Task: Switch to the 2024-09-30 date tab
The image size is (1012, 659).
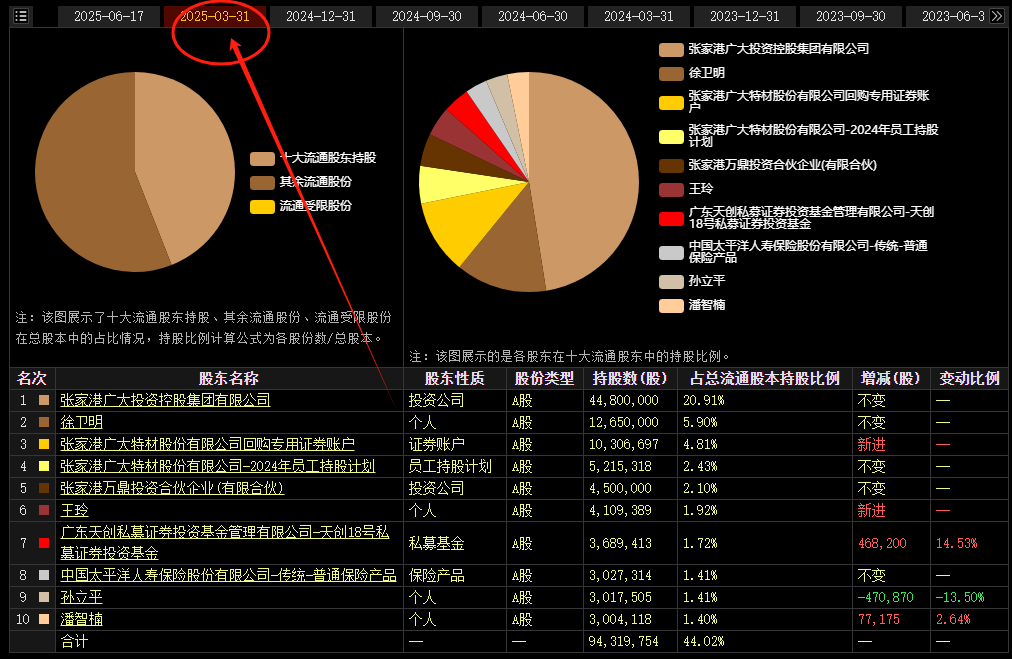Action: click(427, 16)
